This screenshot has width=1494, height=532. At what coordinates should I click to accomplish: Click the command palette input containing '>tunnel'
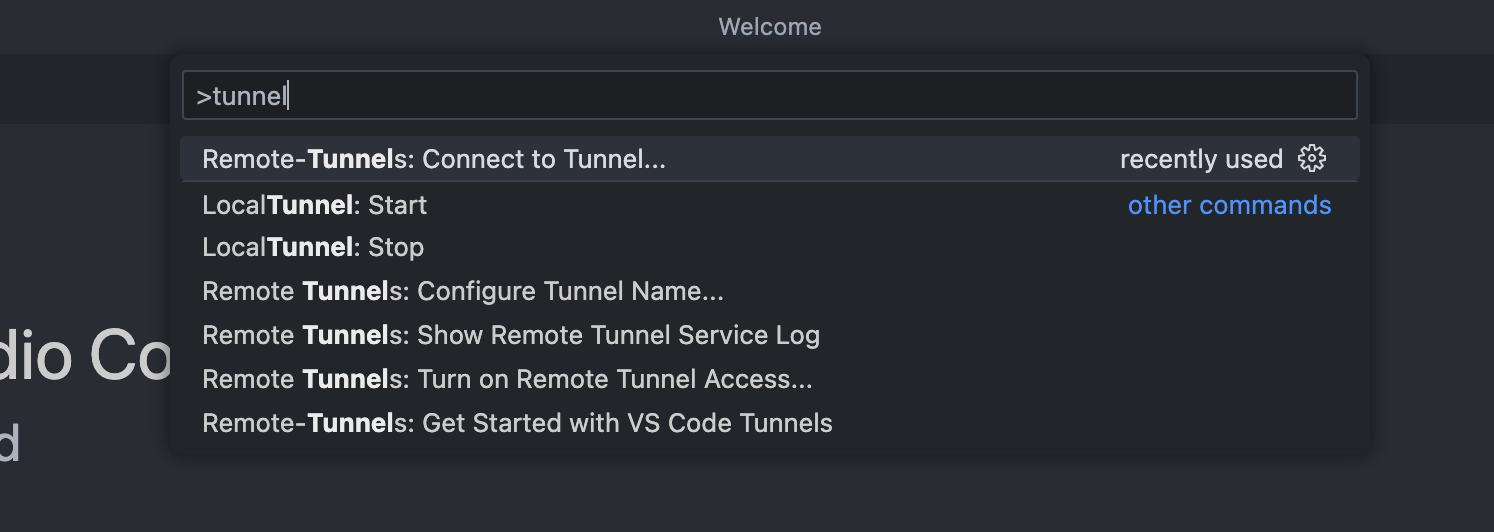coord(768,96)
